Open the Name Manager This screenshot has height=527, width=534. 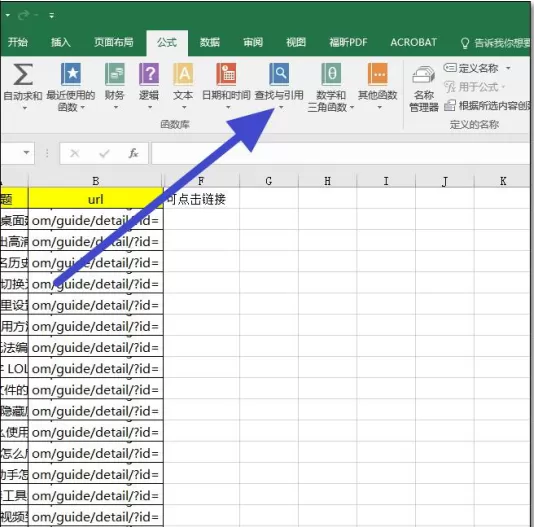424,89
